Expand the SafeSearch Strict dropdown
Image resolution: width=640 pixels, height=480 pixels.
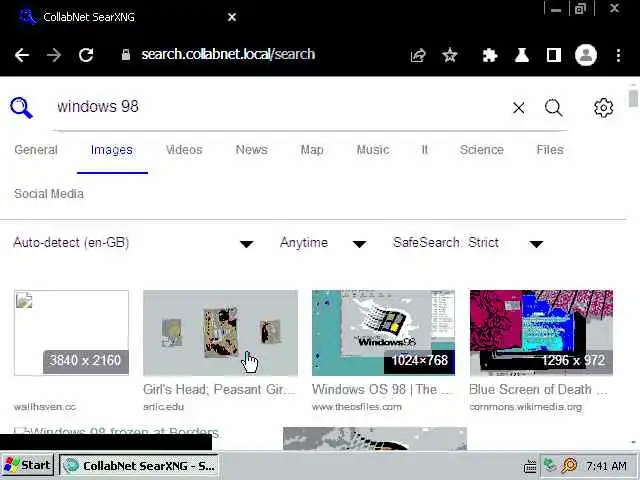[468, 243]
